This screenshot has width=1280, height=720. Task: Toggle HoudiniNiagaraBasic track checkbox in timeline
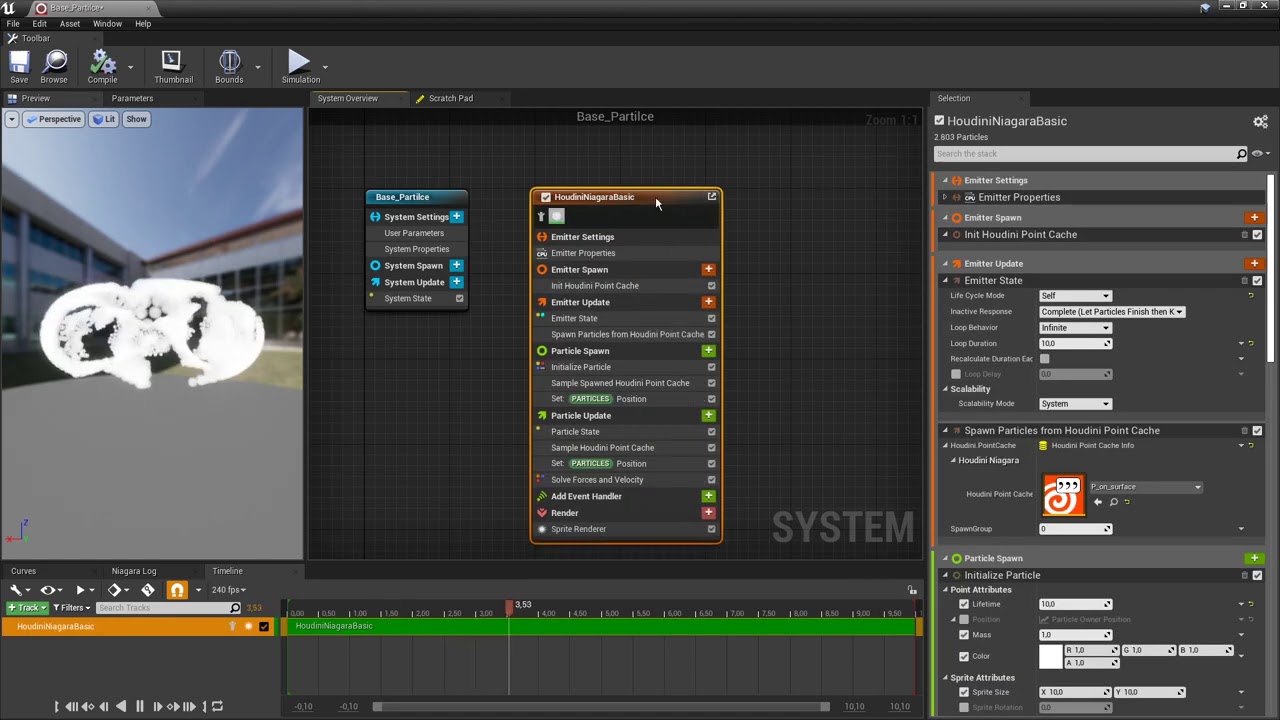[264, 627]
